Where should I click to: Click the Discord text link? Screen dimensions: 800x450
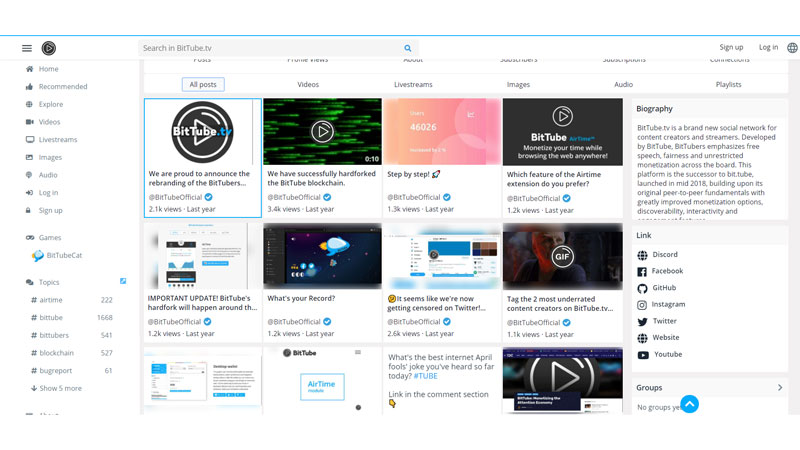tap(665, 254)
